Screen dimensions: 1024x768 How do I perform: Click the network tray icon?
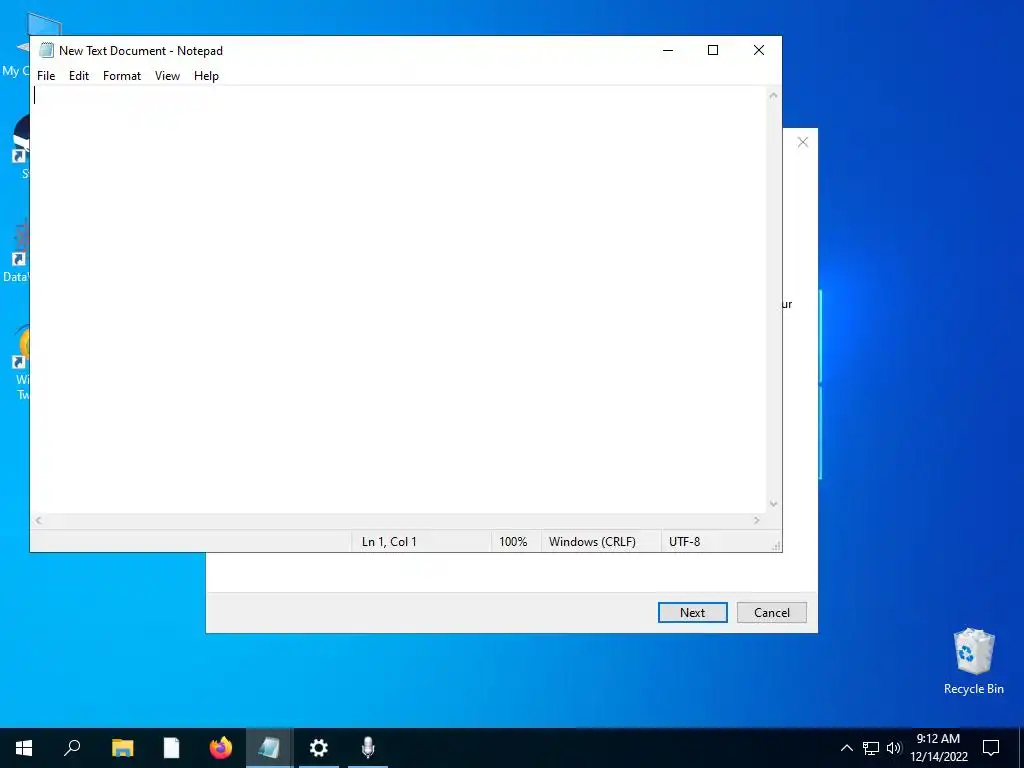(x=871, y=748)
